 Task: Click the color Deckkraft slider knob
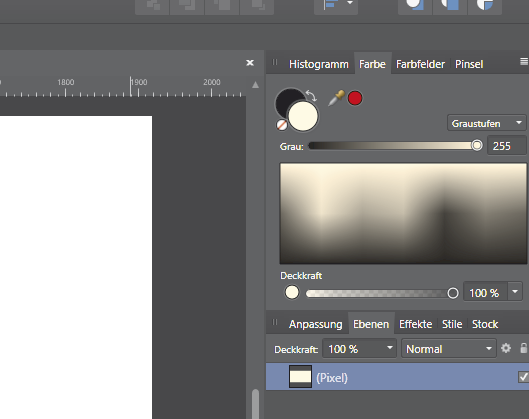click(453, 293)
